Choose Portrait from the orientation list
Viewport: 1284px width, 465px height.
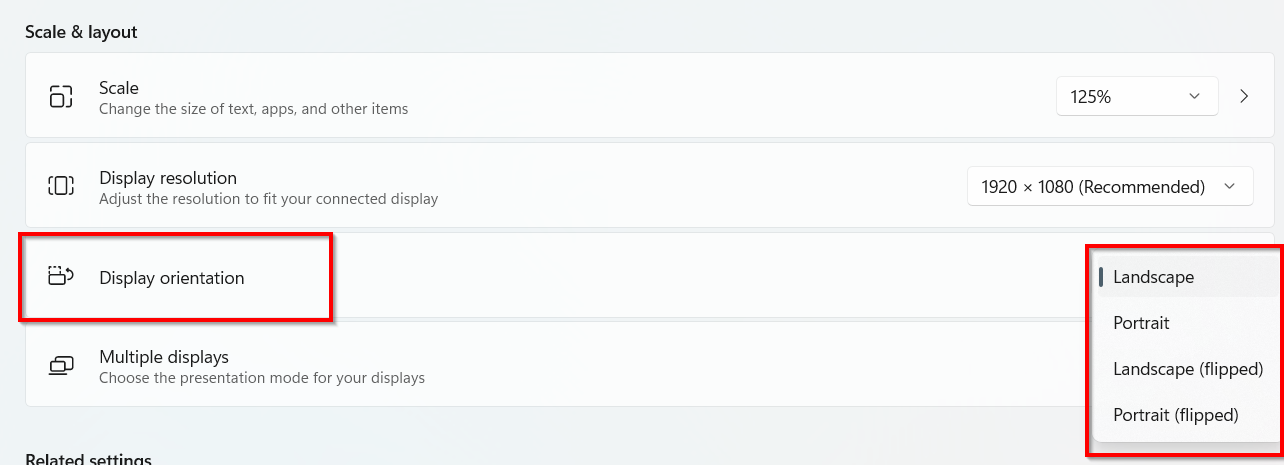1141,323
